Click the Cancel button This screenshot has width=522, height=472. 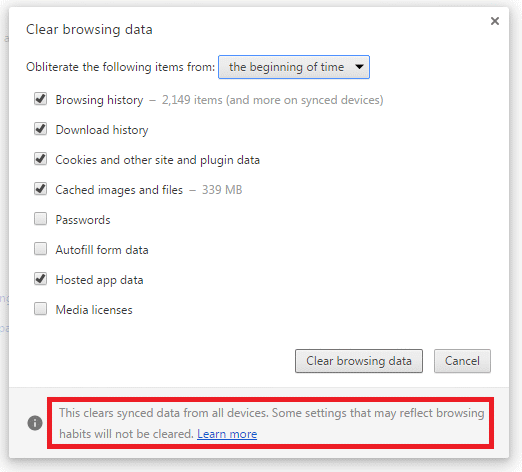(462, 361)
